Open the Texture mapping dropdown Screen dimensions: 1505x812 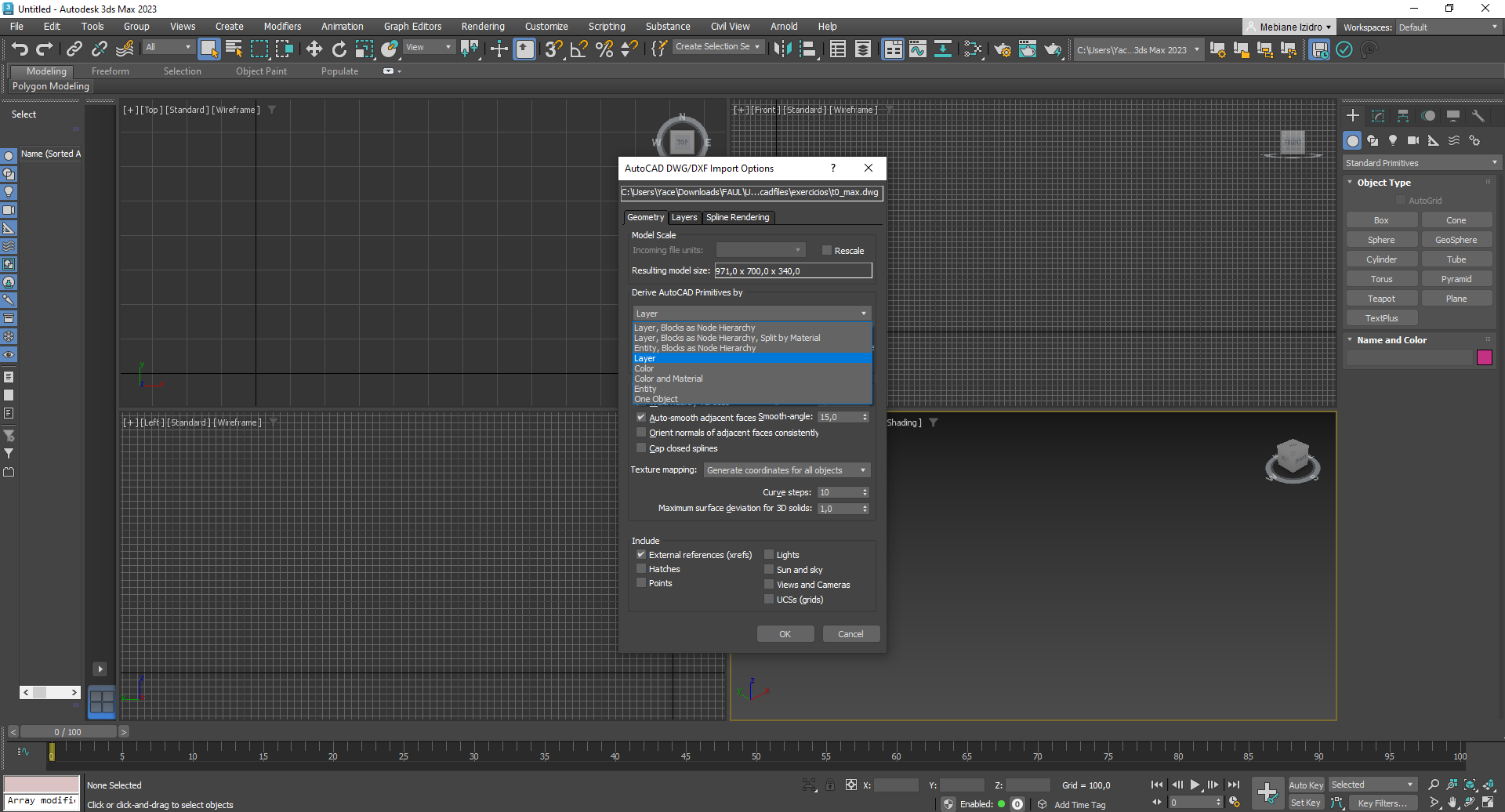pos(786,470)
